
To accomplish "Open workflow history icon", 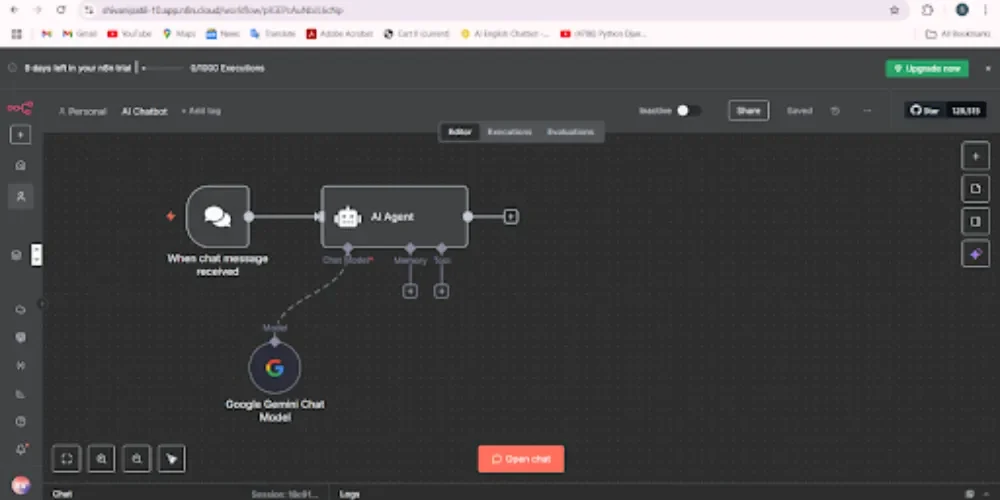I will click(835, 111).
